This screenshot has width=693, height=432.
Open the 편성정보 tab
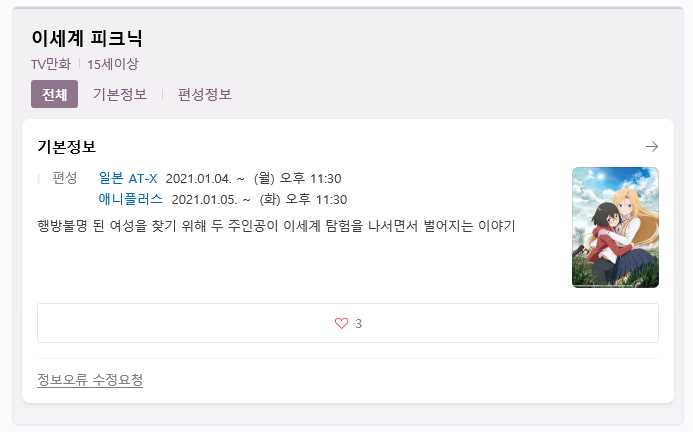[205, 94]
